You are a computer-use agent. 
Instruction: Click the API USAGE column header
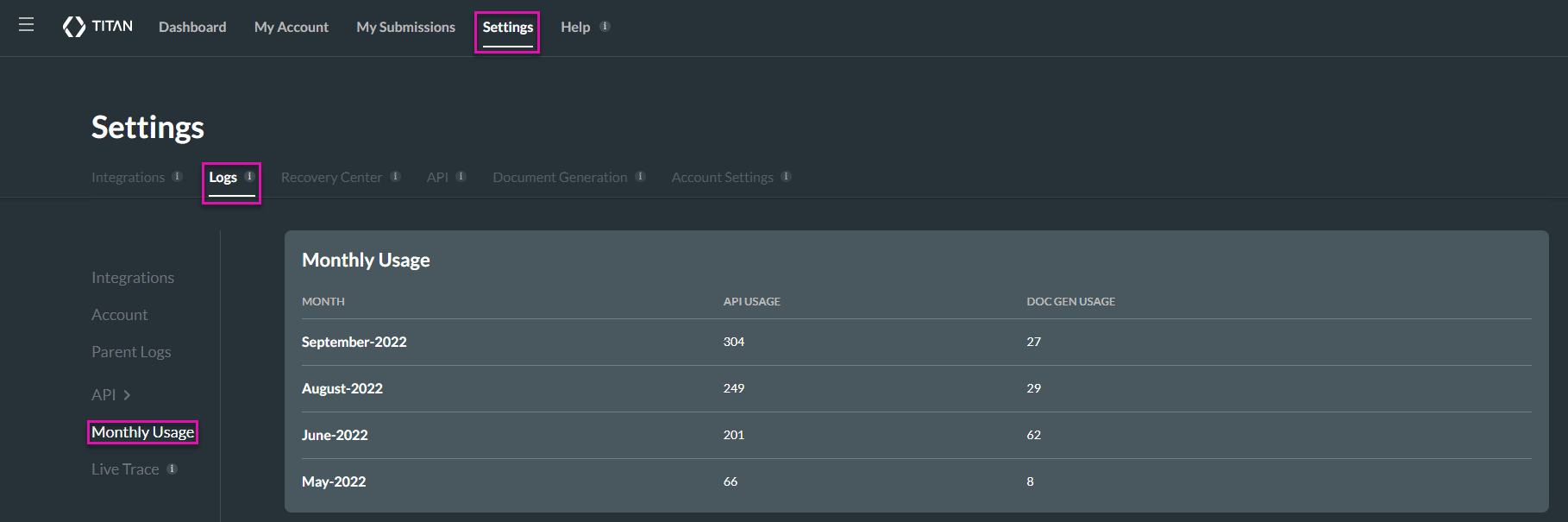click(x=752, y=301)
